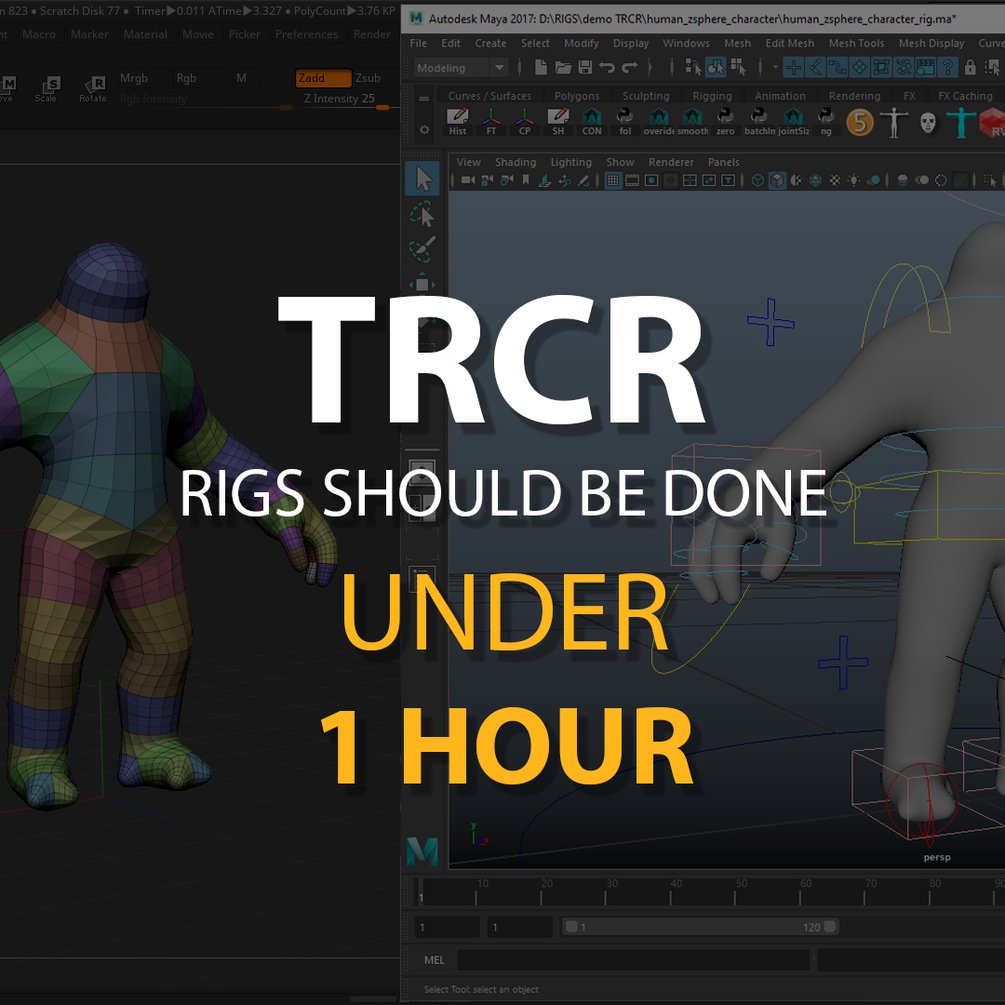Click the smooth shelf button
The height and width of the screenshot is (1005, 1005).
click(692, 121)
